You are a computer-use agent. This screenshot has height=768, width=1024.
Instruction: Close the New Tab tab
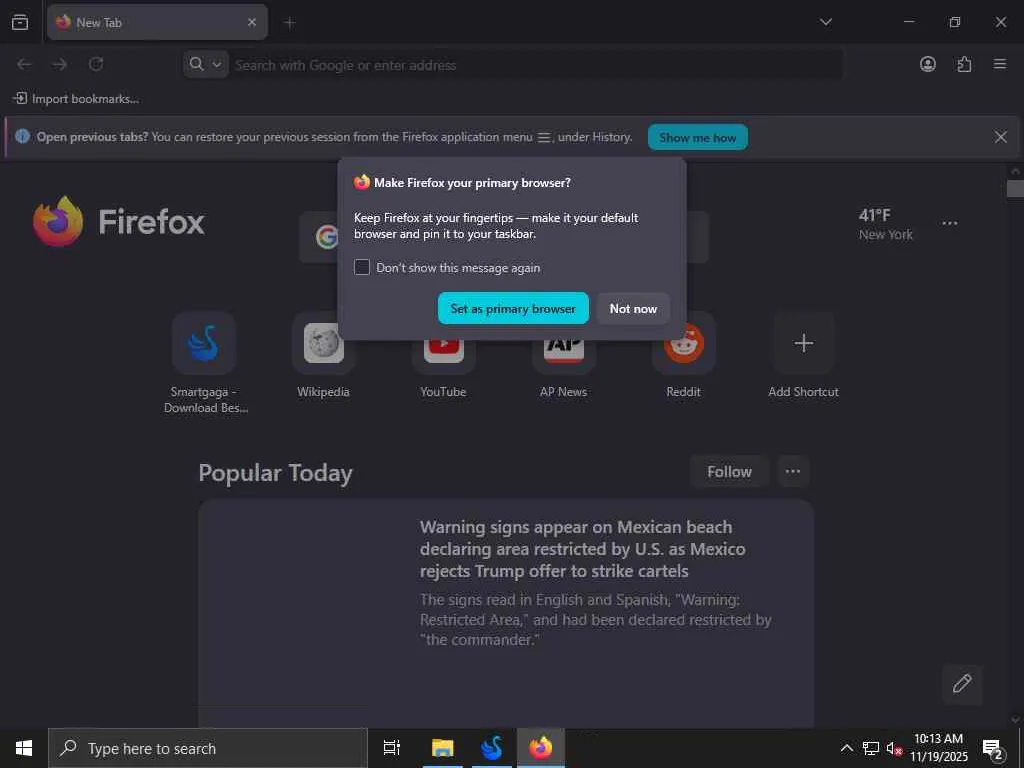(x=252, y=22)
